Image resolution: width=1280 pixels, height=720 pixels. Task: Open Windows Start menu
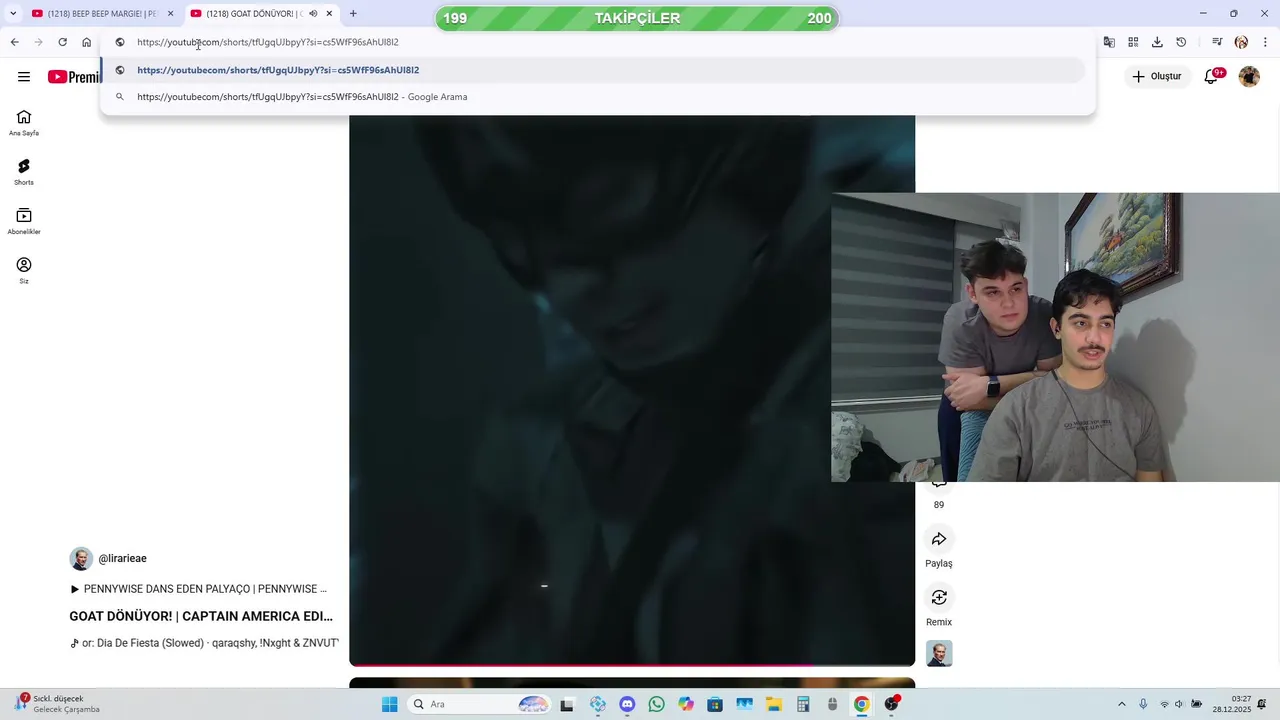point(389,704)
